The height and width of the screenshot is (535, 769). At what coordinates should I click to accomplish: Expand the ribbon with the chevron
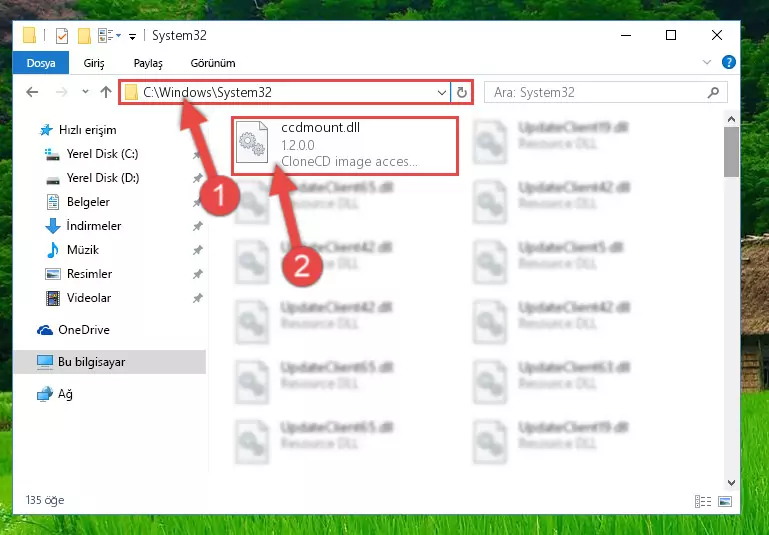pos(707,62)
